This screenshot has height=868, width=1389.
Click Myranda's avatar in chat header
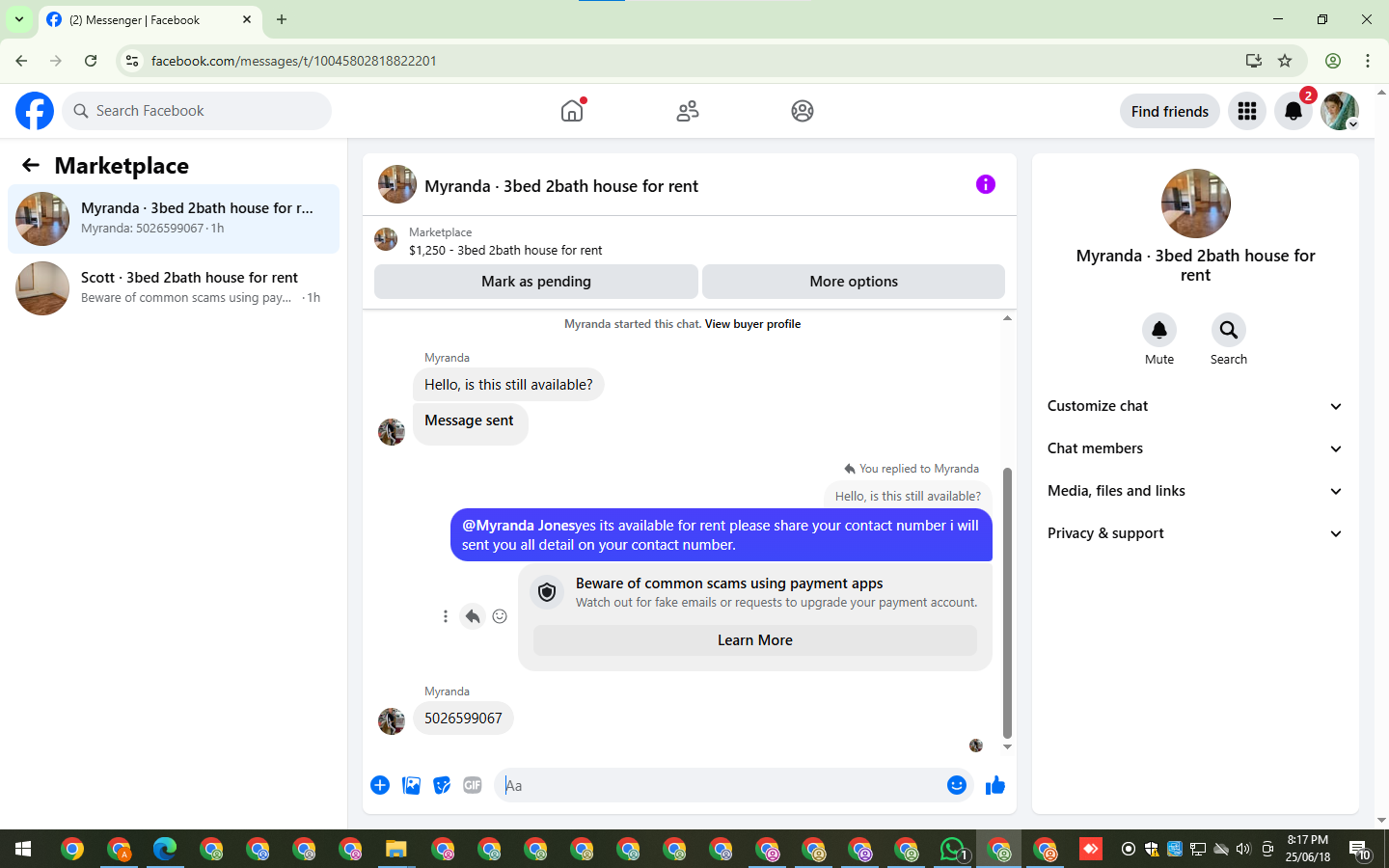point(397,184)
